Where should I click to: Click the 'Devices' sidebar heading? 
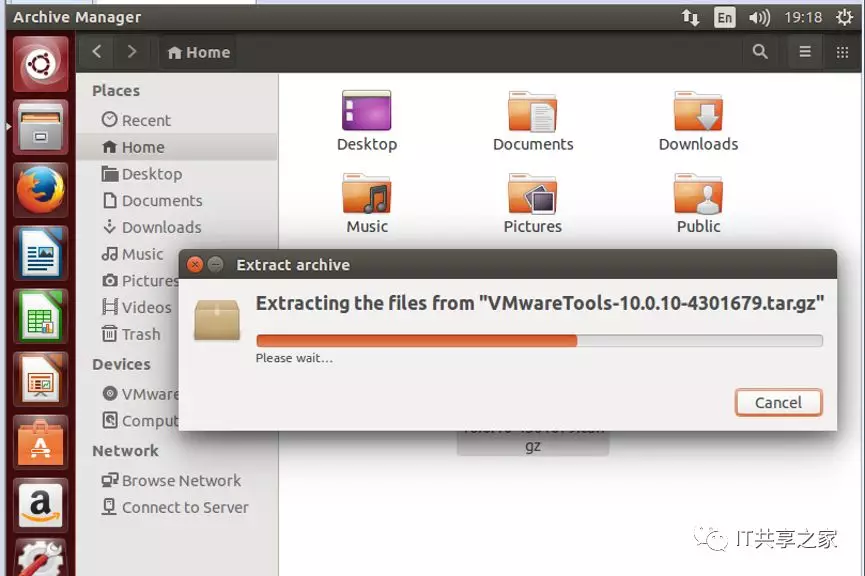pyautogui.click(x=121, y=364)
